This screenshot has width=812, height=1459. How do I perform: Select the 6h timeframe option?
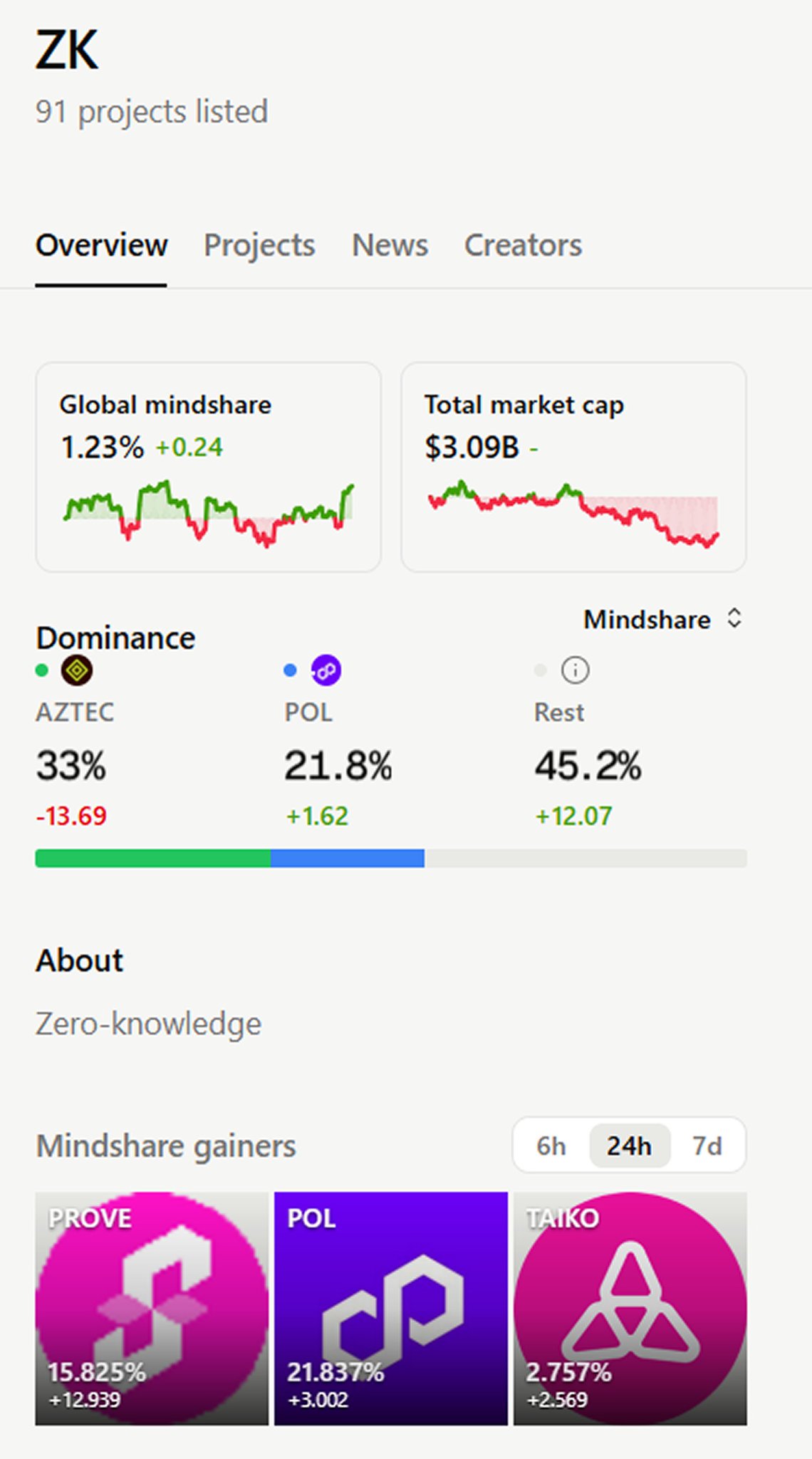coord(551,1146)
